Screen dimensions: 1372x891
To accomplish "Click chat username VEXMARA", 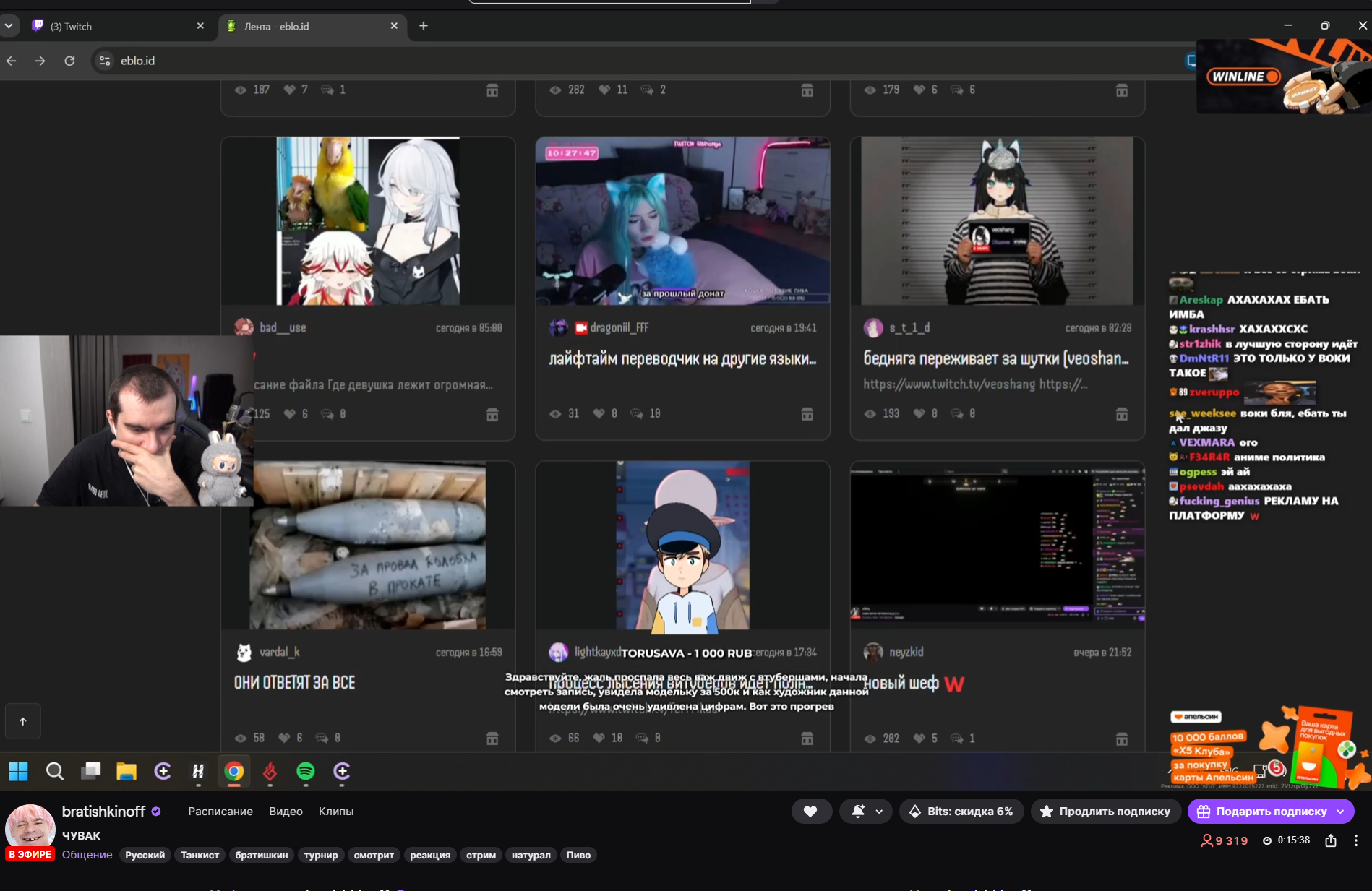I will [1207, 442].
